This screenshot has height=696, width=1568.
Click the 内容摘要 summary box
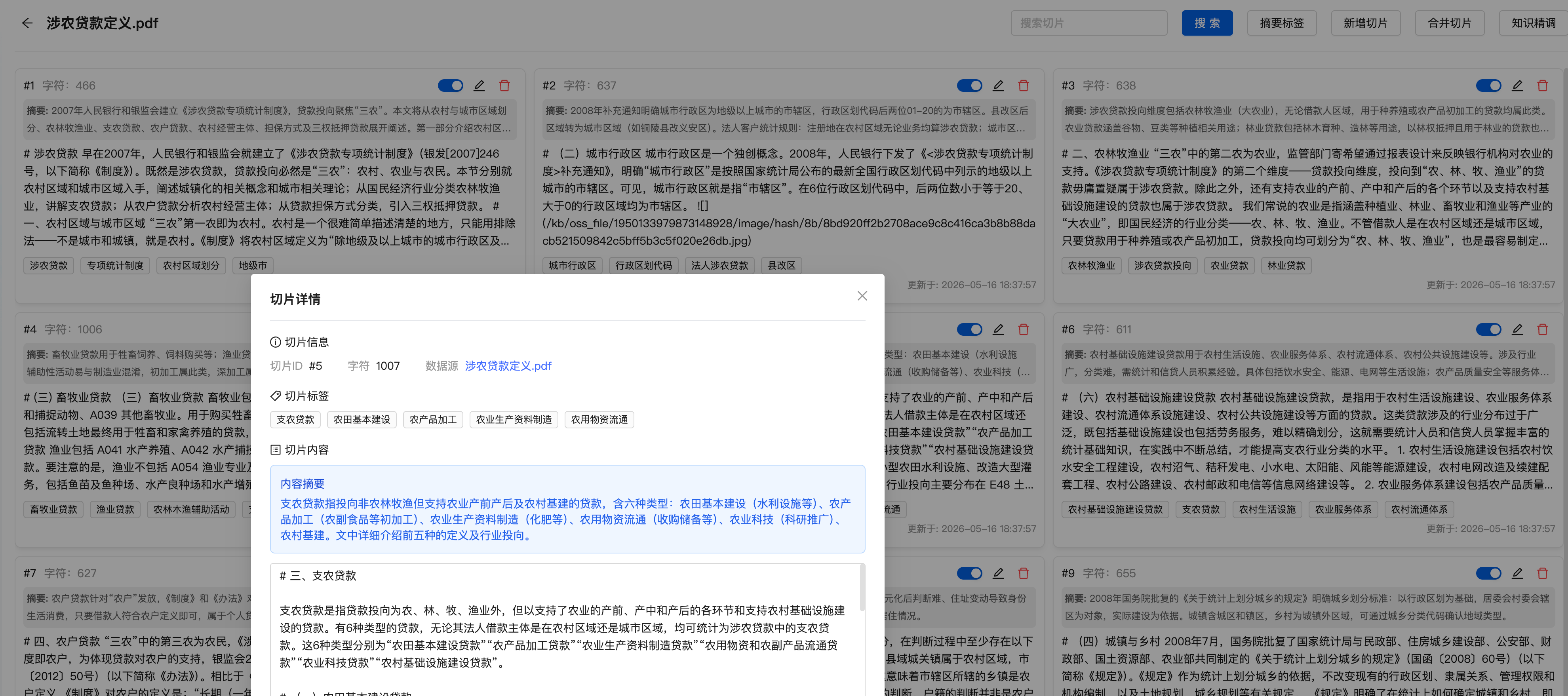point(567,509)
